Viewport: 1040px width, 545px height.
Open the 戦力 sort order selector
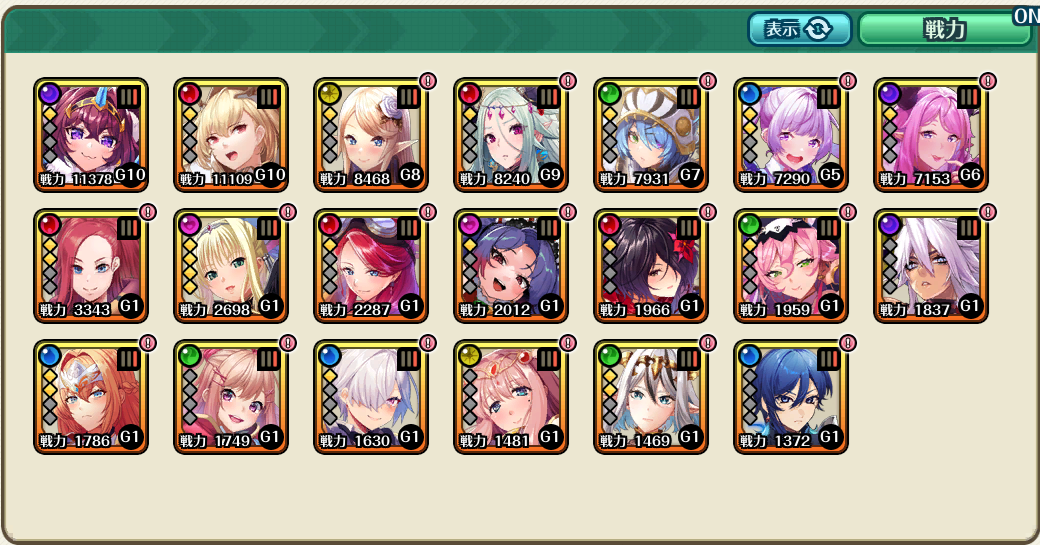(944, 29)
